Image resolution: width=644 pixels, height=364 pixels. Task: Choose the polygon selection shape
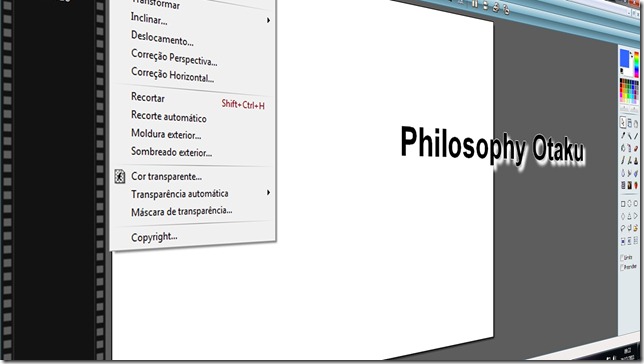[630, 228]
